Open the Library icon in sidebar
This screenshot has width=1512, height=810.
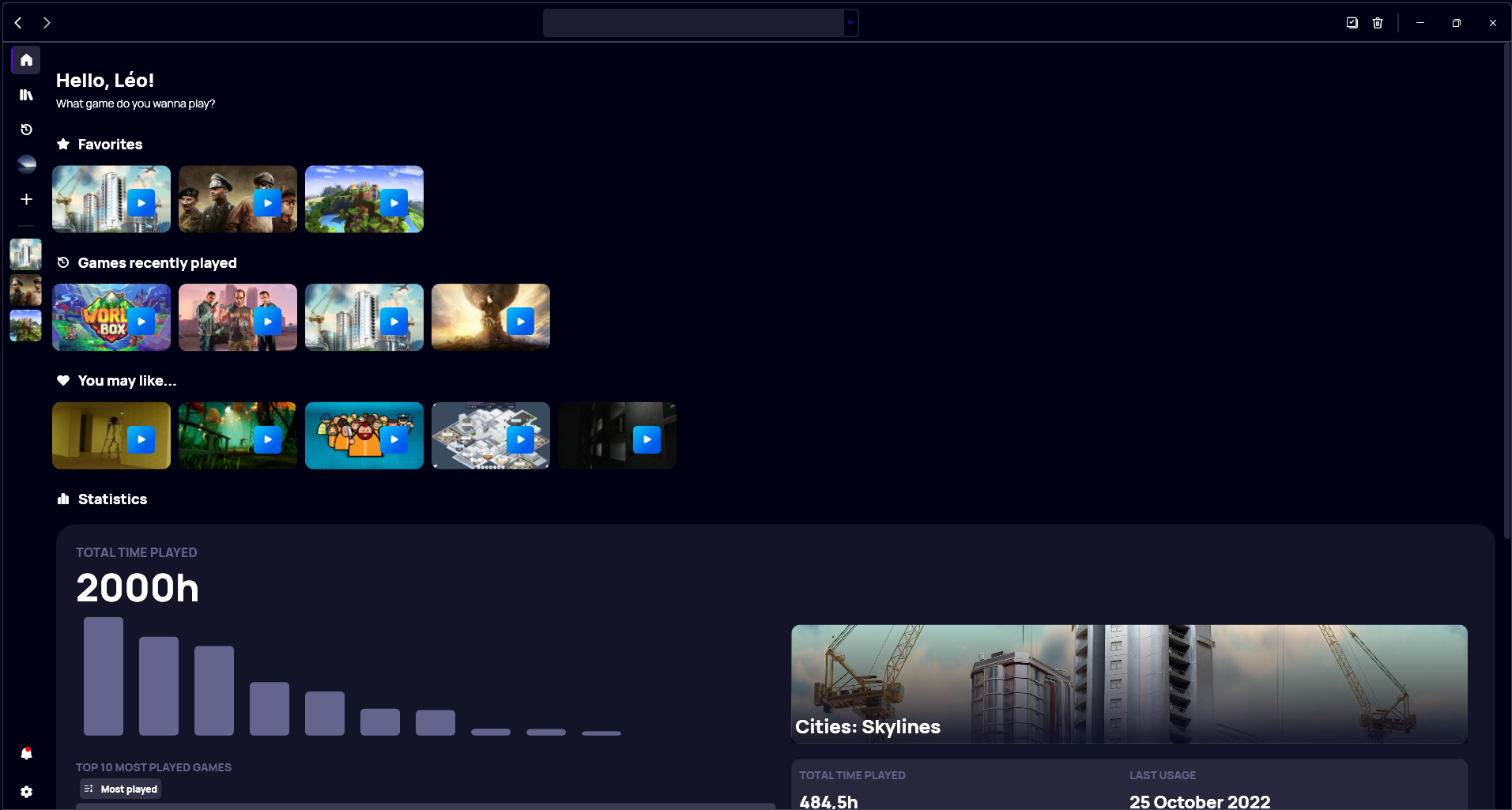tap(26, 95)
